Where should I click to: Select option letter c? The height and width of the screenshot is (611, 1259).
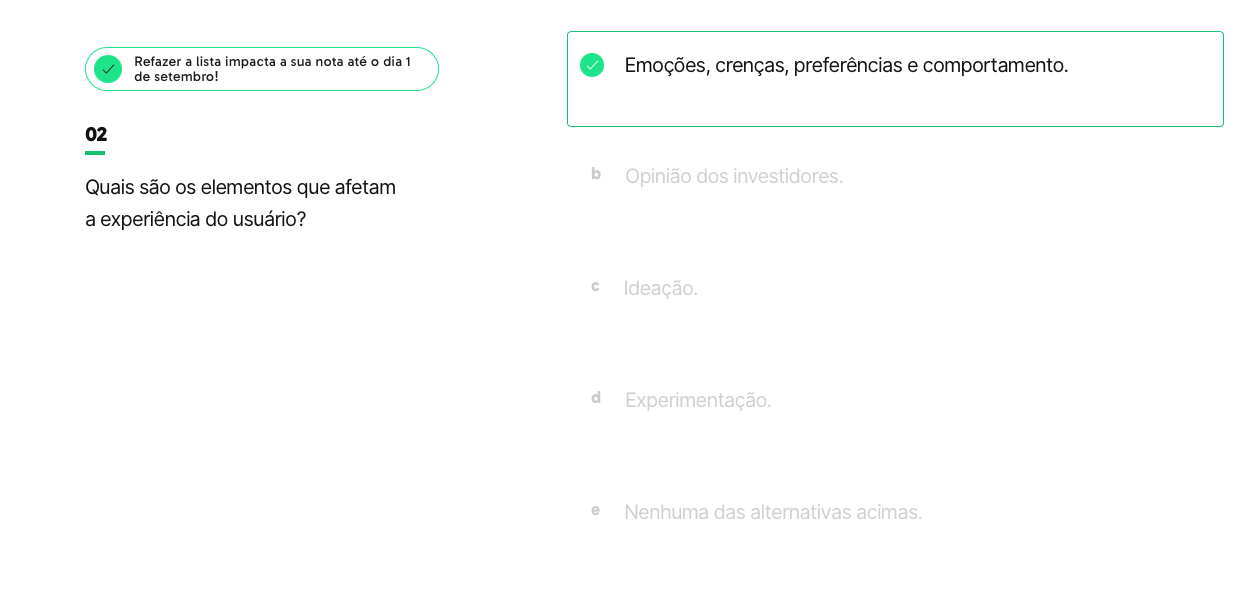pyautogui.click(x=595, y=286)
